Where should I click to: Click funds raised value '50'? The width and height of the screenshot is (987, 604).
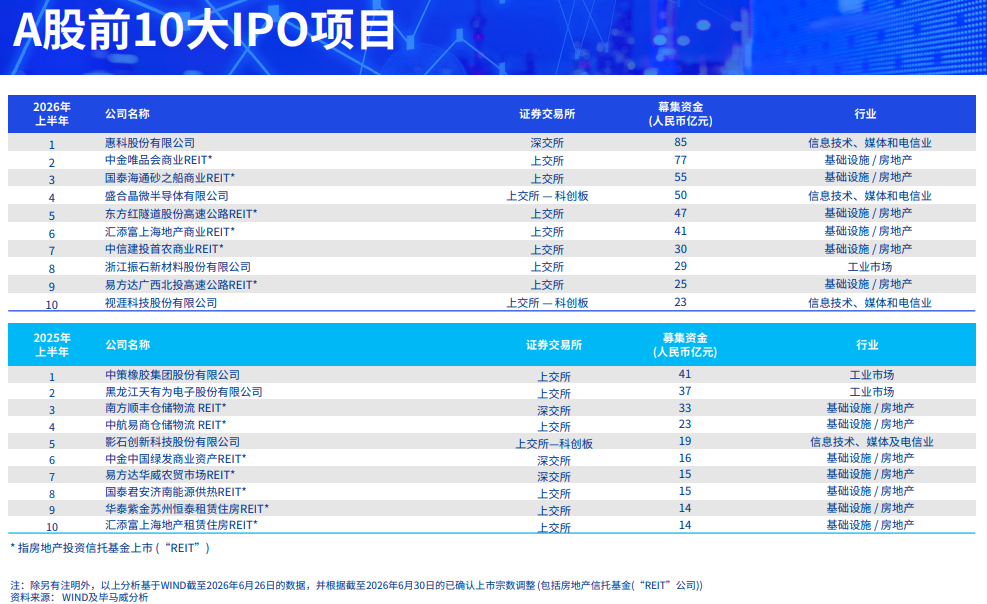(680, 196)
